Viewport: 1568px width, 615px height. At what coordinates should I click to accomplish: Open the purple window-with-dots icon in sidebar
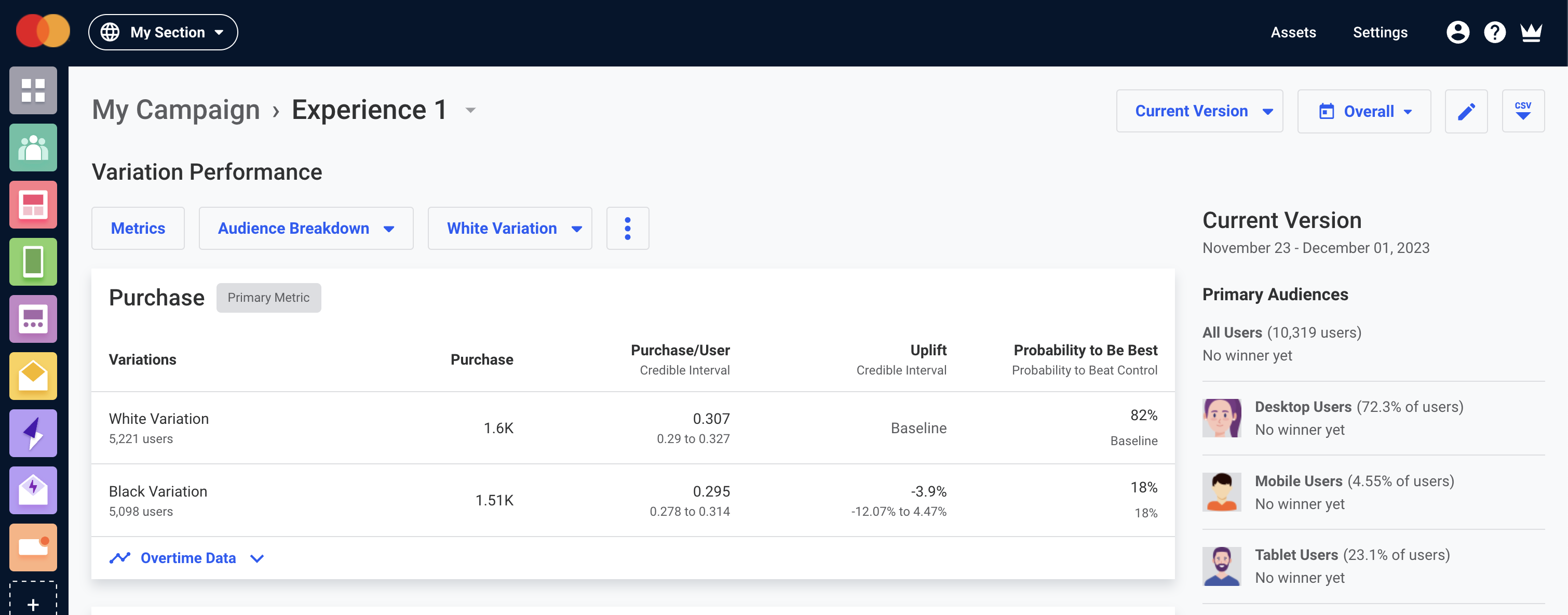click(33, 319)
